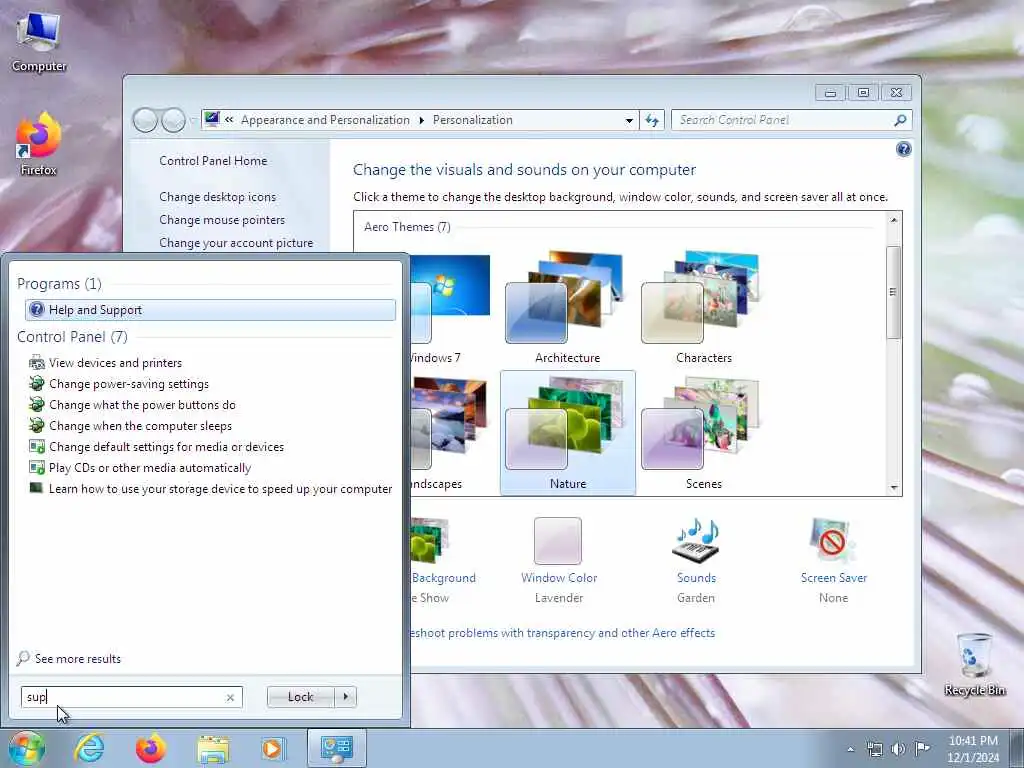Viewport: 1024px width, 768px height.
Task: Select the Scenes theme
Action: coord(703,433)
